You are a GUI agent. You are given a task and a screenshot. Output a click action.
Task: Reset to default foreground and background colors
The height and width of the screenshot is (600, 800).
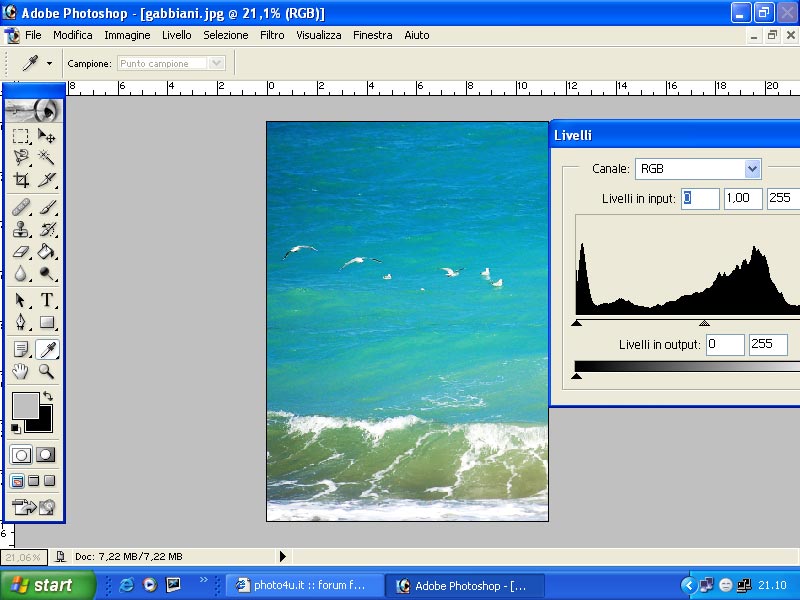[16, 428]
